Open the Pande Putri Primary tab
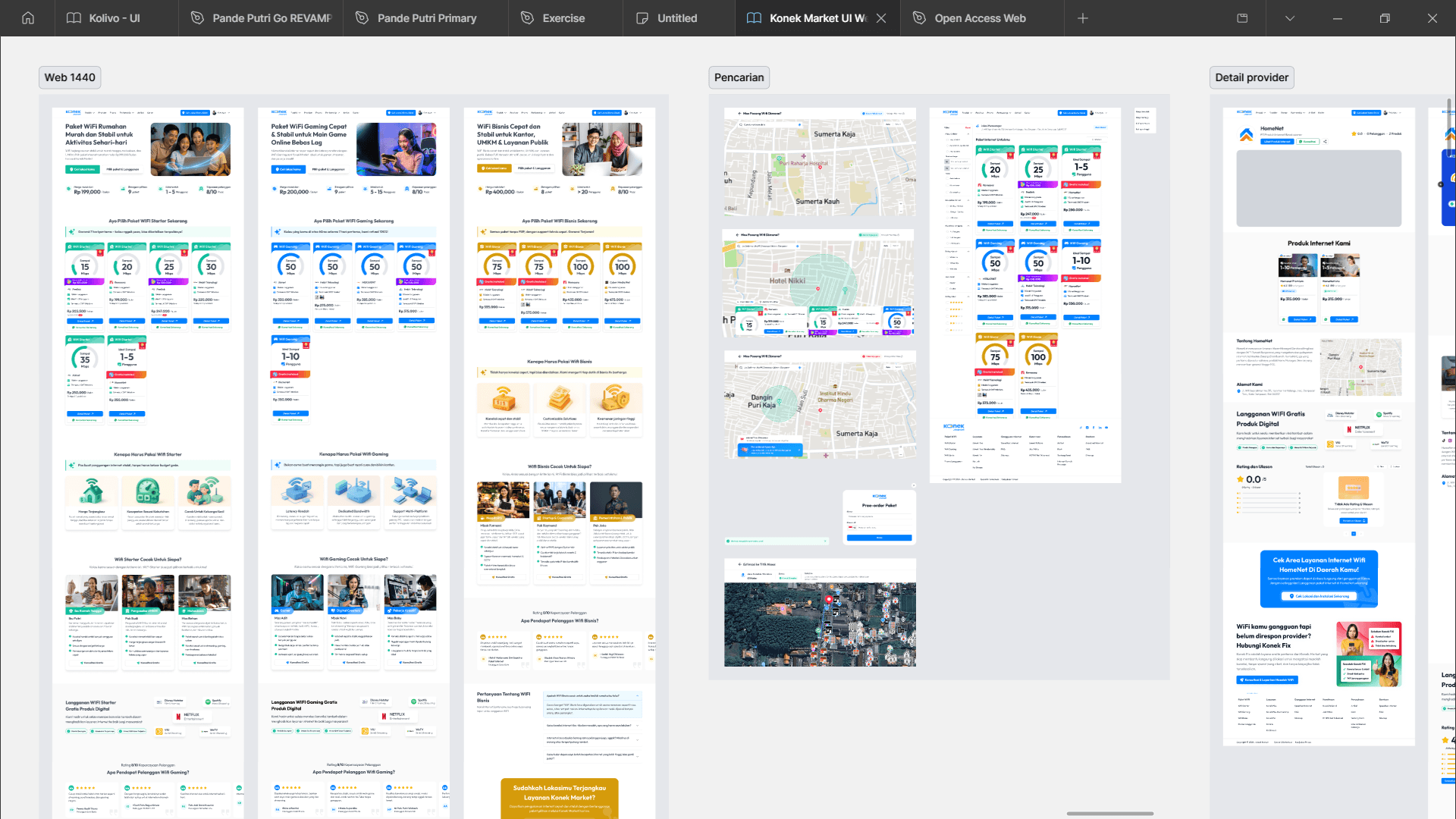 click(x=426, y=18)
